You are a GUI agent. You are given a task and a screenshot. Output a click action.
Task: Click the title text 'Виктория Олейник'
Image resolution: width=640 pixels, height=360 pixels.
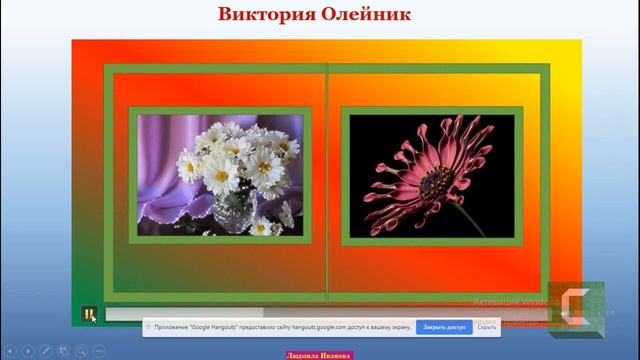coord(314,14)
